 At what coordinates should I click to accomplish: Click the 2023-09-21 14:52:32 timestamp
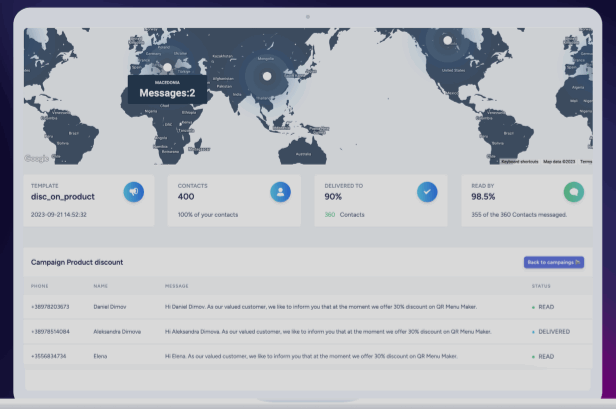point(59,215)
